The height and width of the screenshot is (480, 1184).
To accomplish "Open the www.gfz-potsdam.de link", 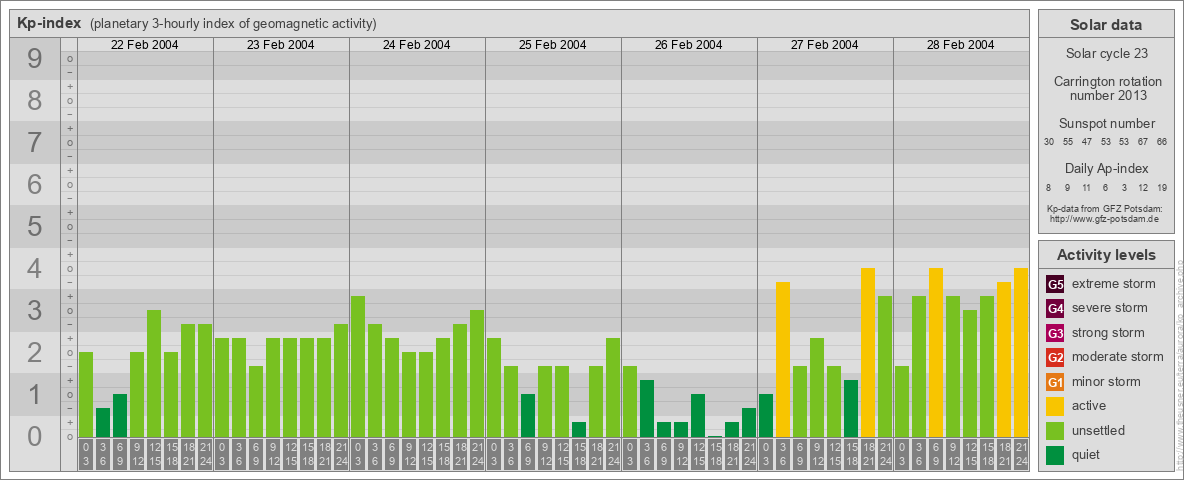I will 1106,219.
